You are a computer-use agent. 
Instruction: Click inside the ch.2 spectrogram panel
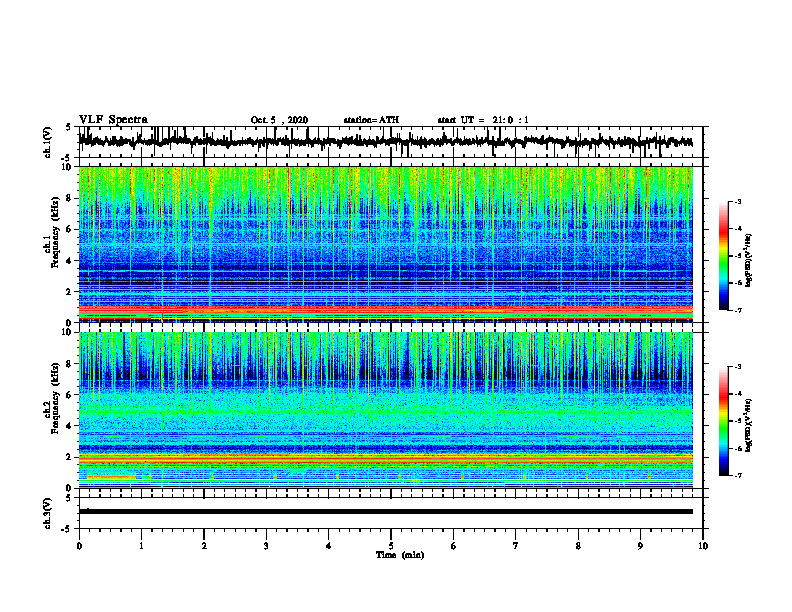click(x=385, y=410)
